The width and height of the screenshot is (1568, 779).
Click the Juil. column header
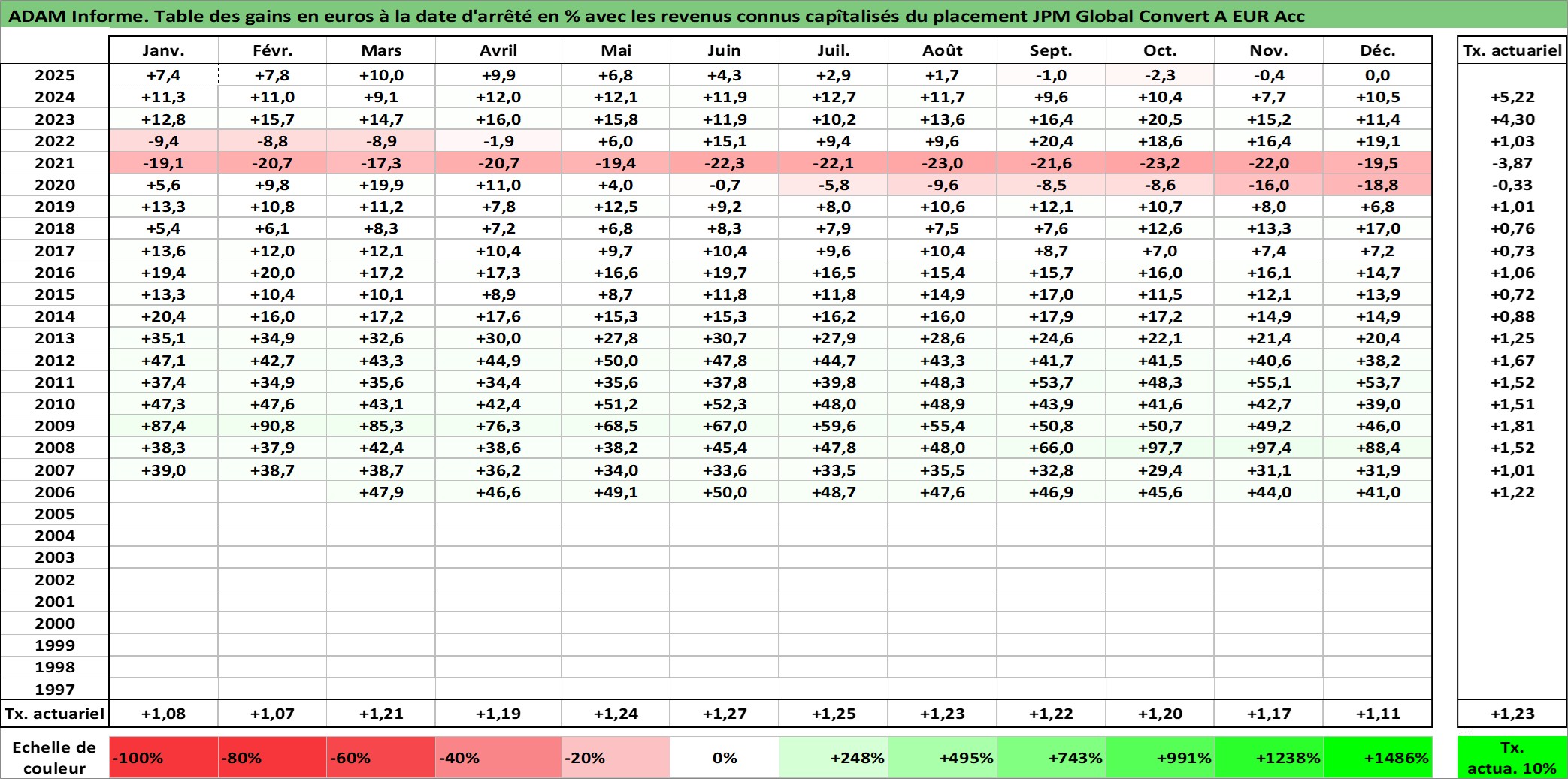[834, 50]
